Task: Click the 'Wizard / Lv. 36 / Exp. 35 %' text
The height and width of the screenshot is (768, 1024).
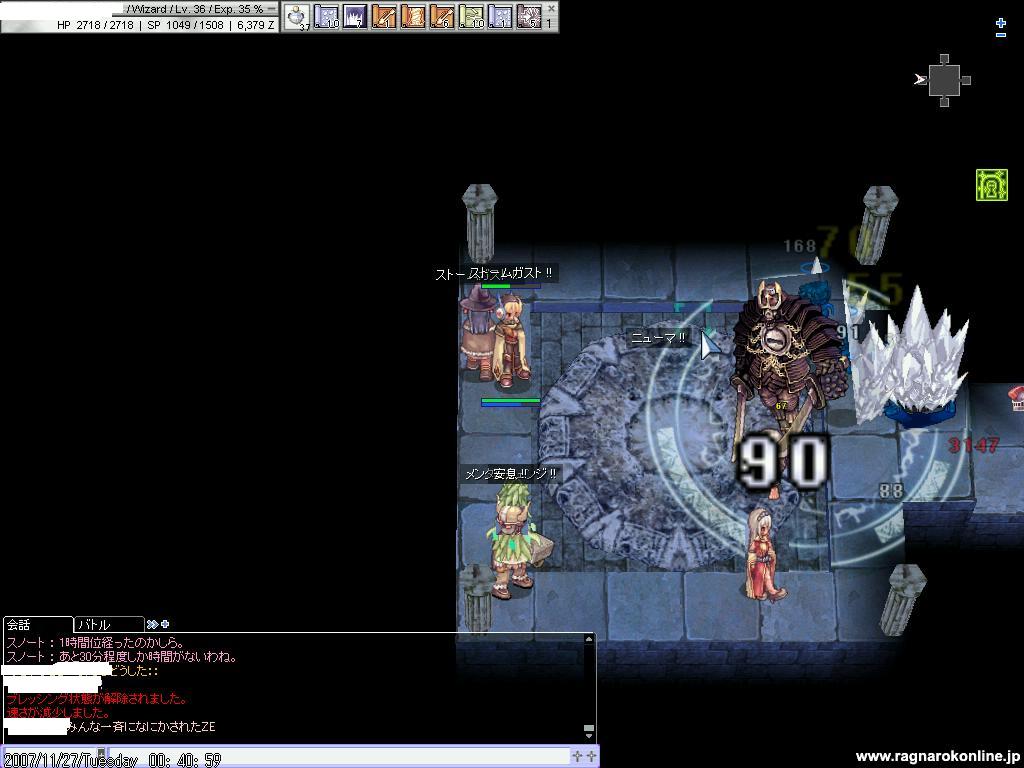Action: click(197, 9)
